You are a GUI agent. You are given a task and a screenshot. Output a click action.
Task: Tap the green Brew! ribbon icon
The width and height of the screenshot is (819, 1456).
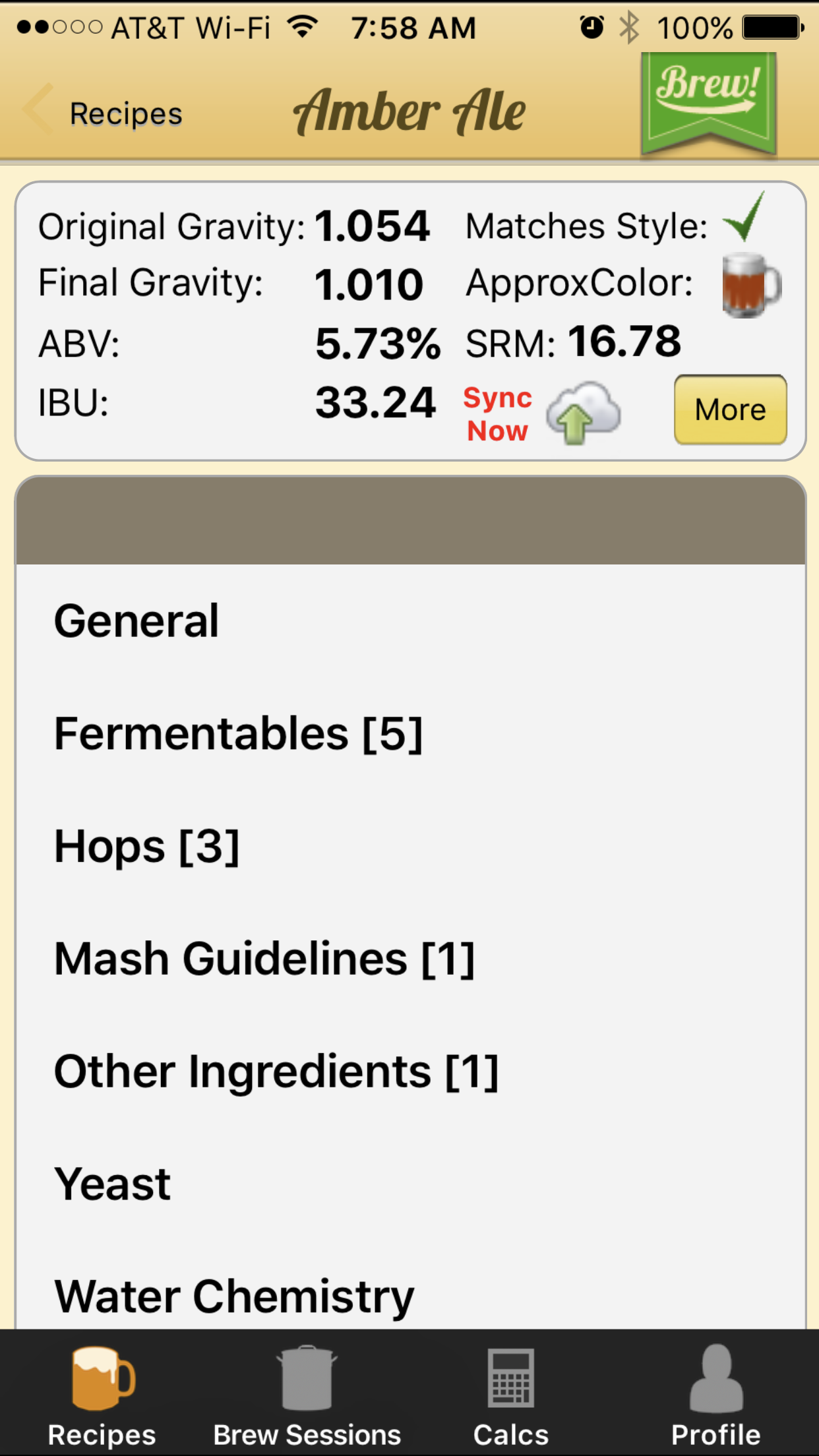(x=708, y=103)
